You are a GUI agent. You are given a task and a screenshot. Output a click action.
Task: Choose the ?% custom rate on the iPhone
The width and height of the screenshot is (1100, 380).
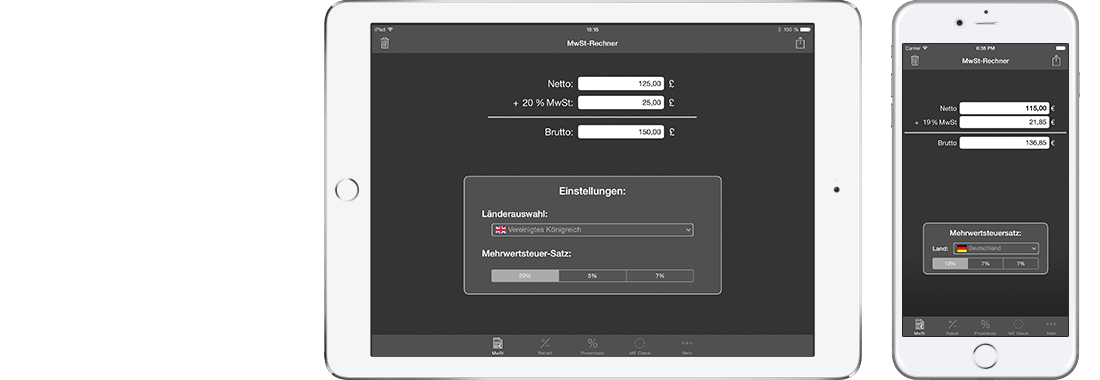1021,264
